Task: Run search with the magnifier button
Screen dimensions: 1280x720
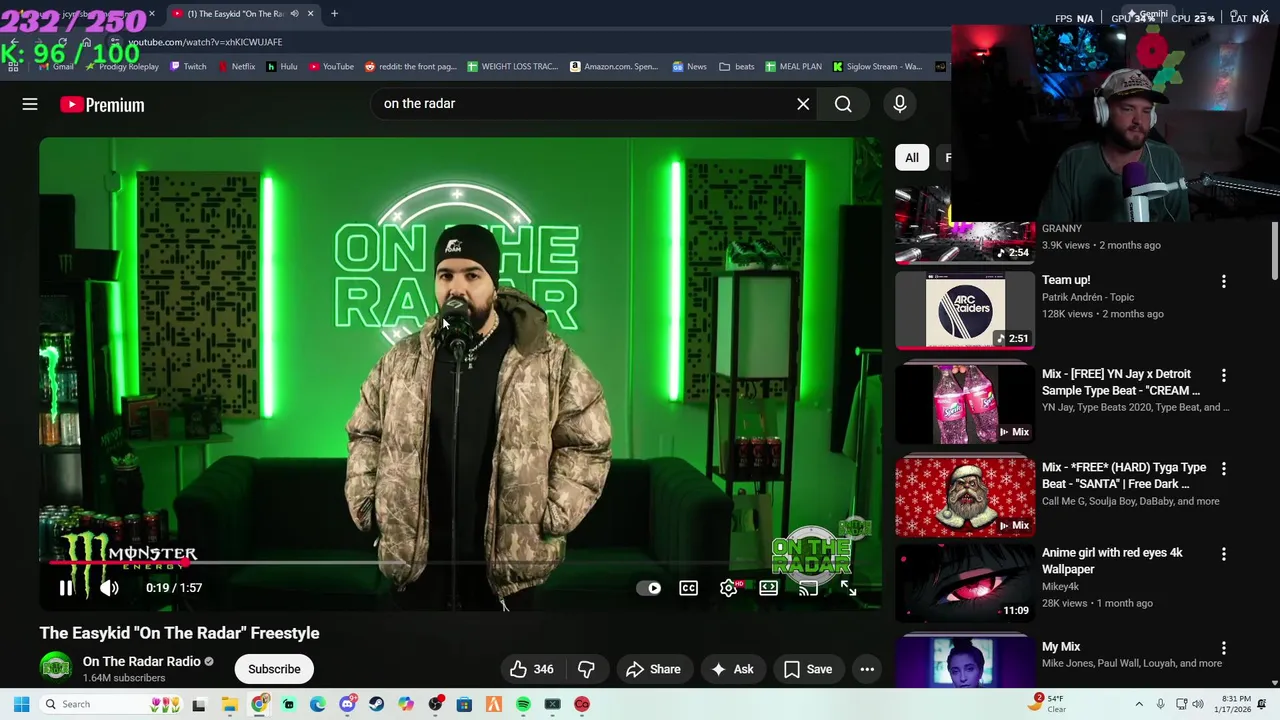Action: point(843,104)
